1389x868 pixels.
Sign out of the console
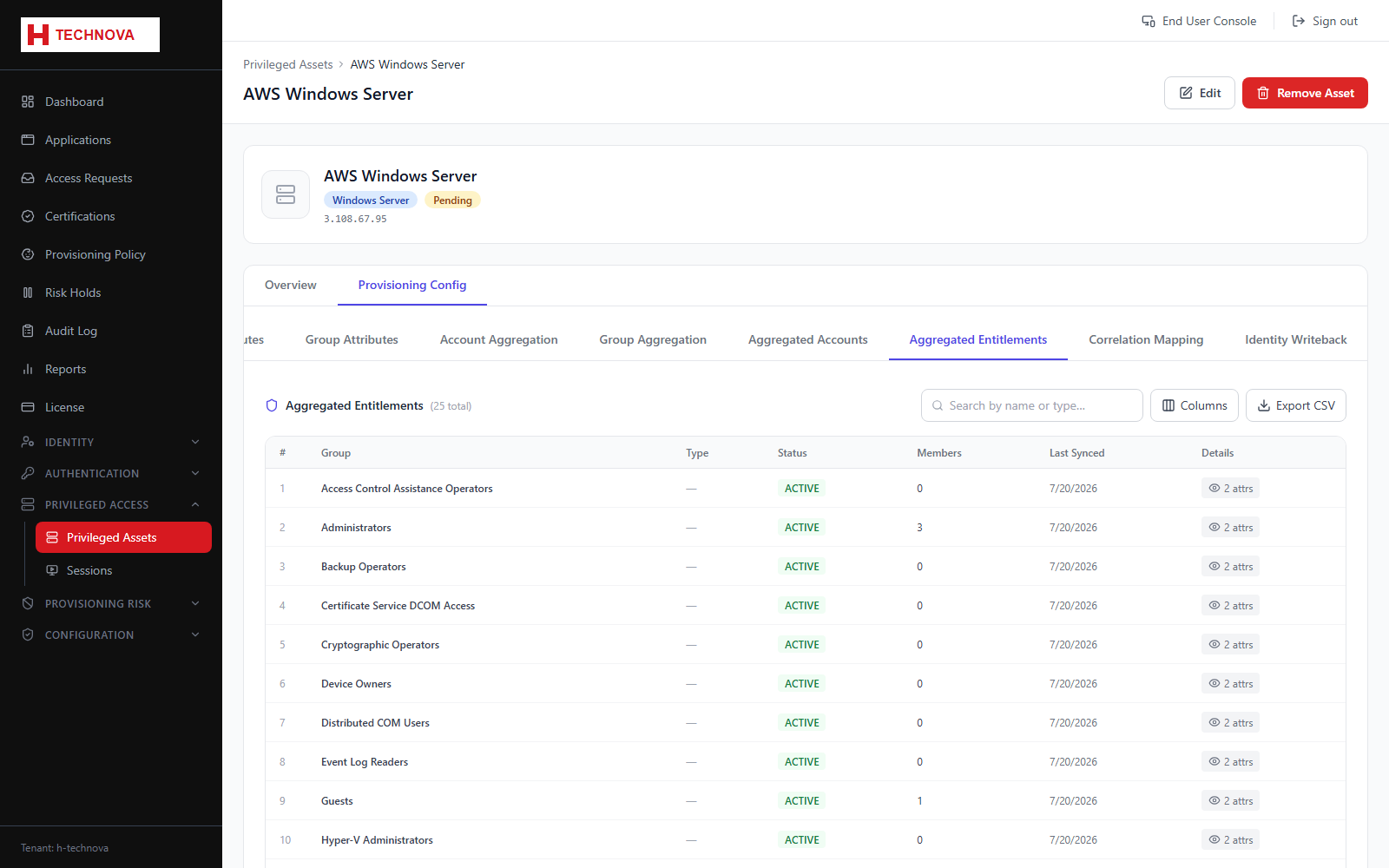[1325, 21]
